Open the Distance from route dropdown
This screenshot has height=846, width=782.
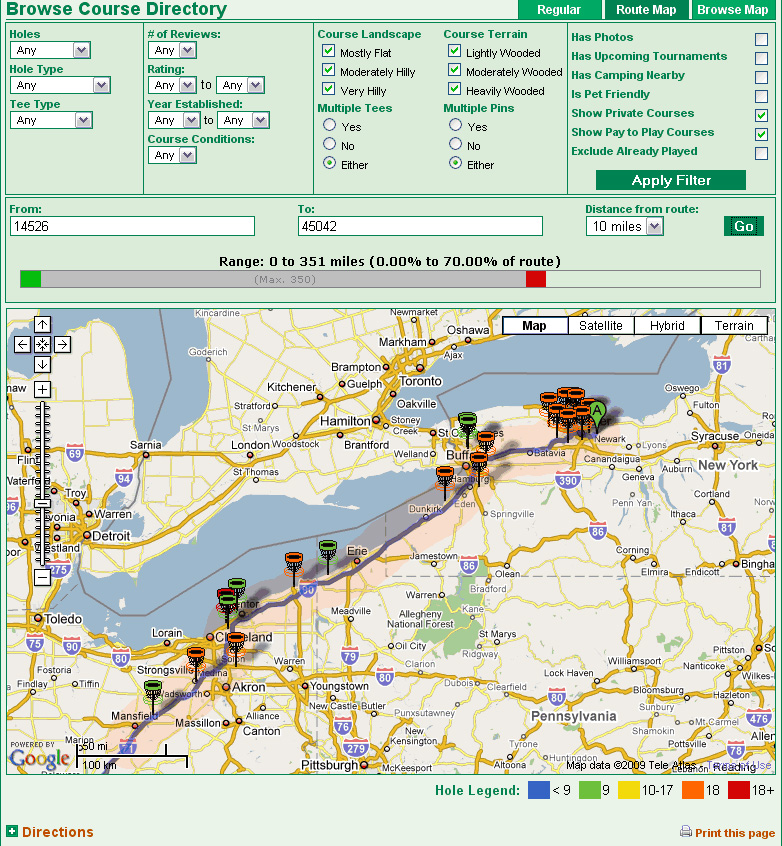[x=654, y=227]
